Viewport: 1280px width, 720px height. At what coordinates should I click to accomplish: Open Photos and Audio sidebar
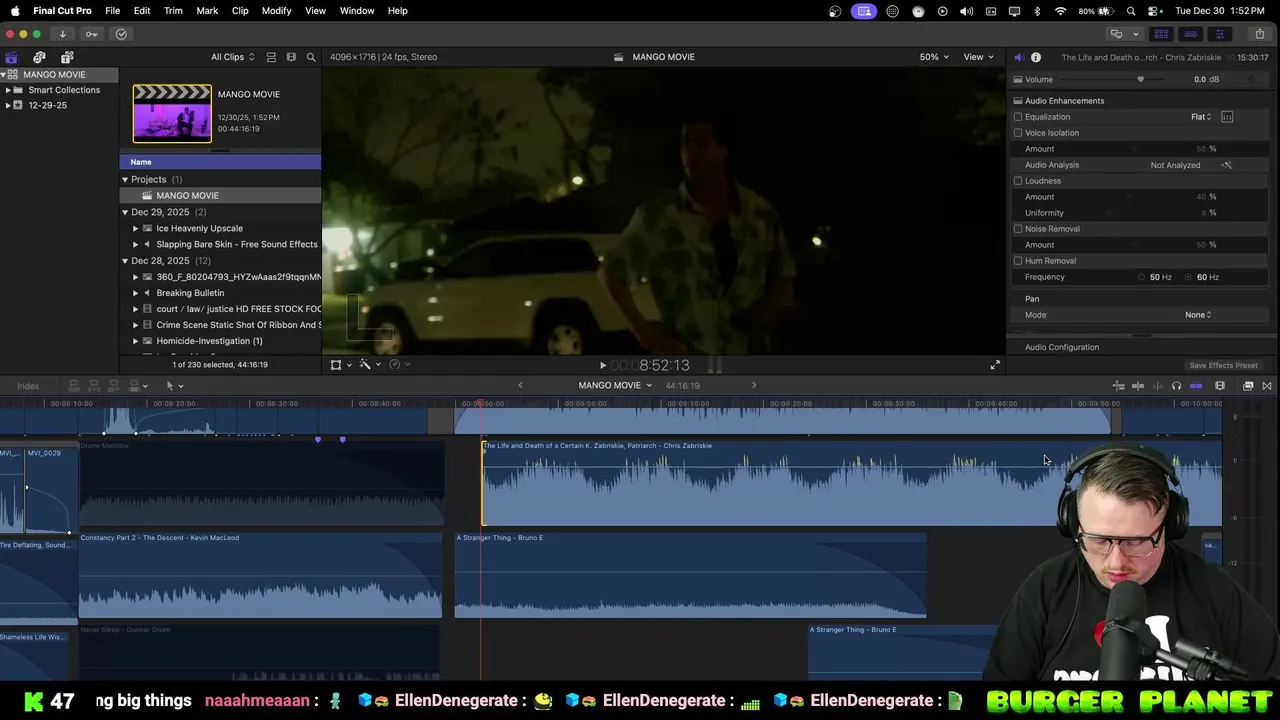tap(39, 57)
